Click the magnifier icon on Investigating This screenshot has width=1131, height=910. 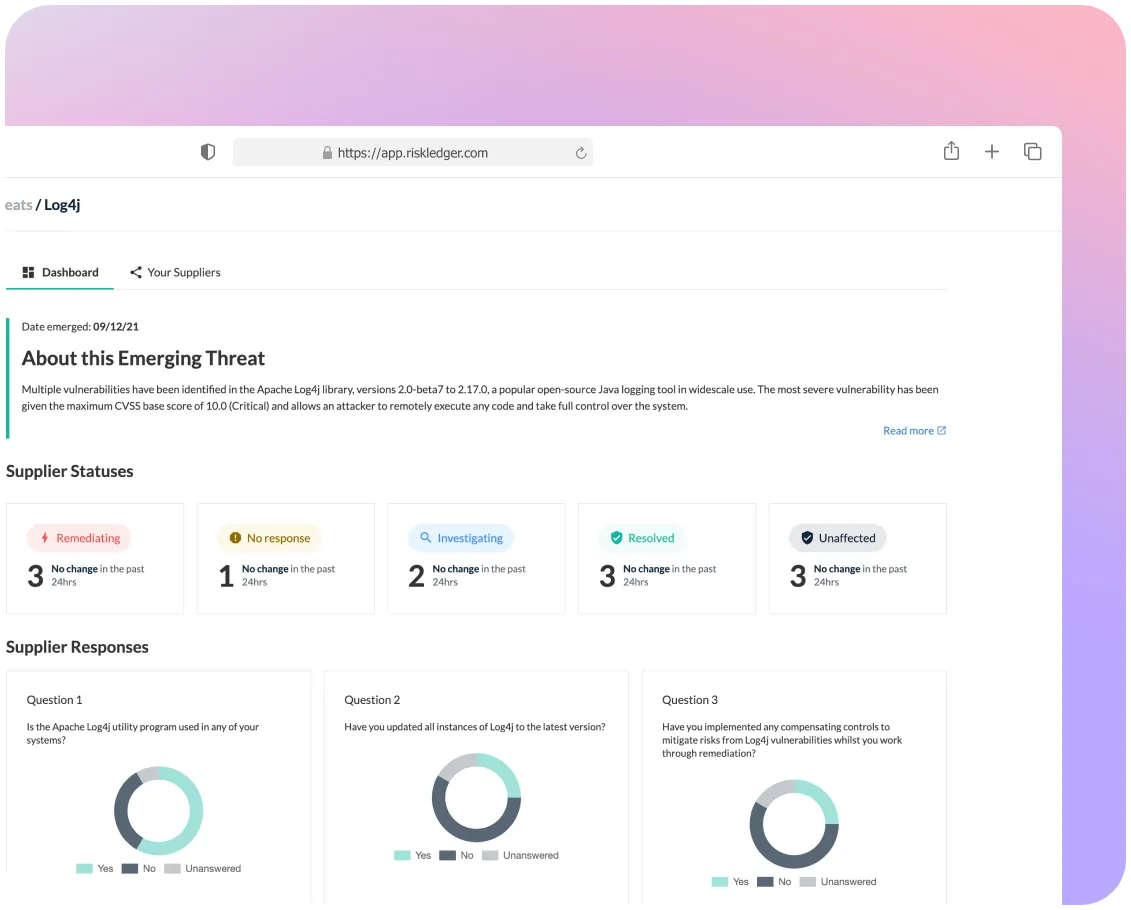tap(426, 538)
